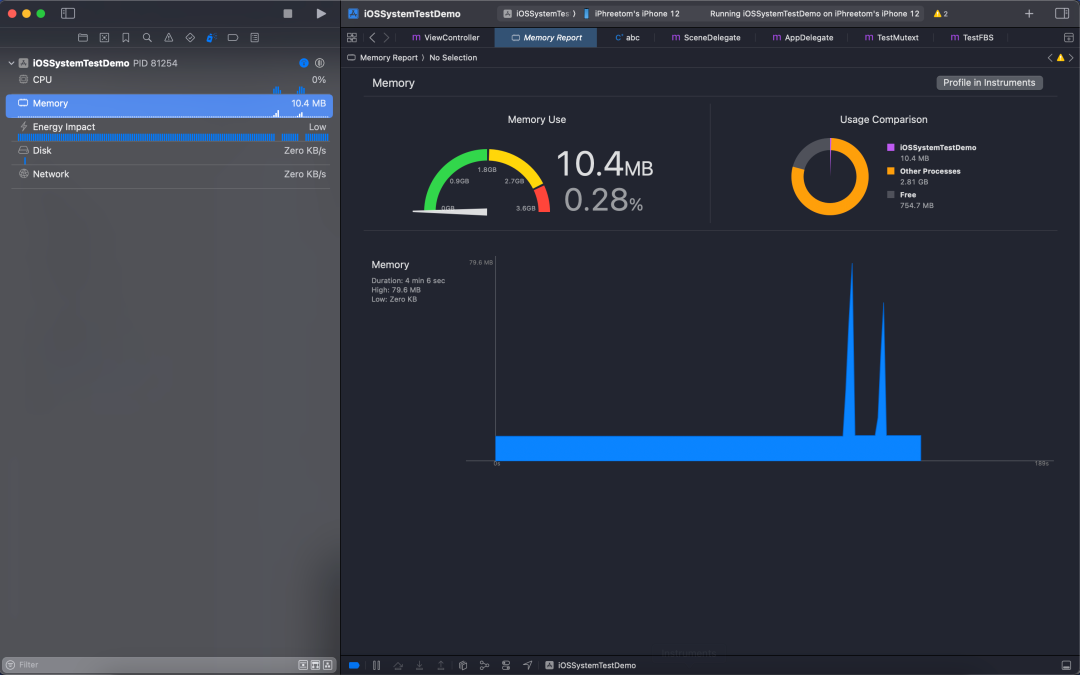
Task: Select the Memory gauge row
Action: coord(169,105)
